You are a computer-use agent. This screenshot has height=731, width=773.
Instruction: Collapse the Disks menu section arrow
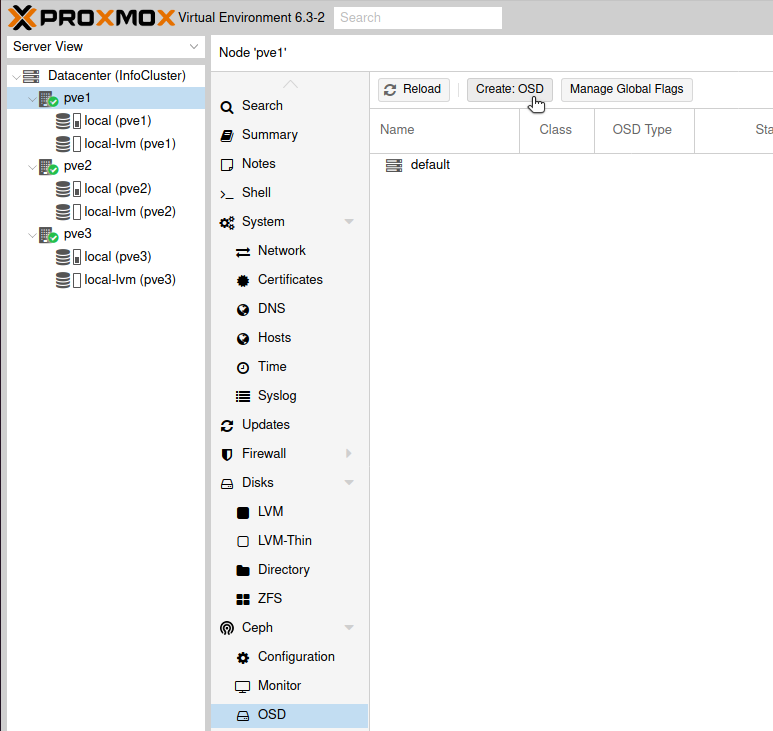pyautogui.click(x=349, y=483)
